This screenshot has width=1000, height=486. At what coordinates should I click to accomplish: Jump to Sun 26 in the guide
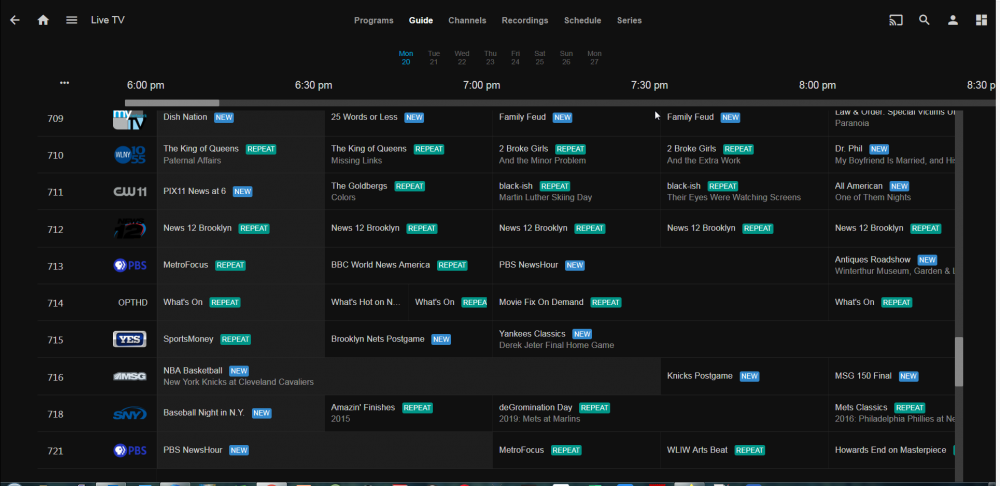(566, 57)
